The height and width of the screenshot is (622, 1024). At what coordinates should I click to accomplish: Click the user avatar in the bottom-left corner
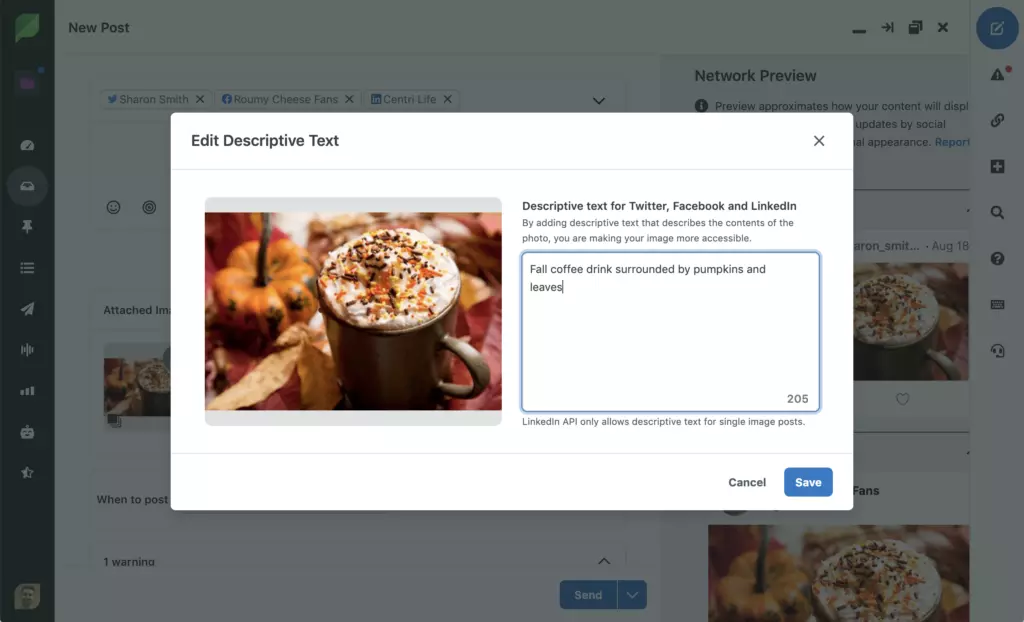27,596
